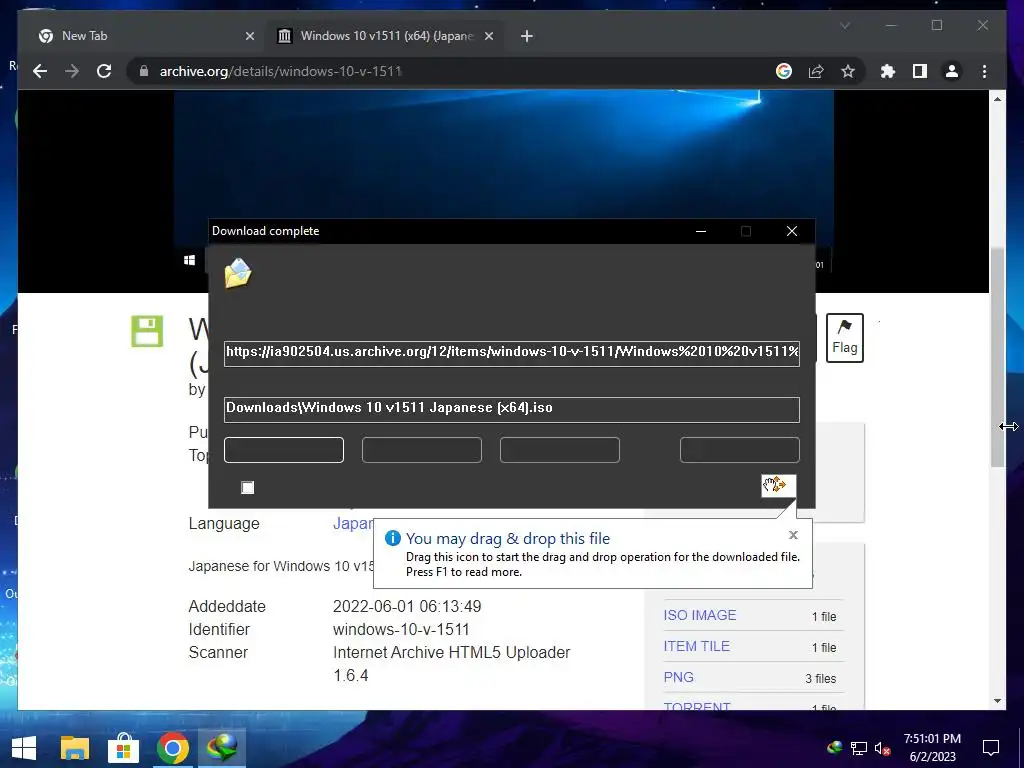Viewport: 1024px width, 768px height.
Task: Switch to the New Tab tab
Action: point(146,36)
